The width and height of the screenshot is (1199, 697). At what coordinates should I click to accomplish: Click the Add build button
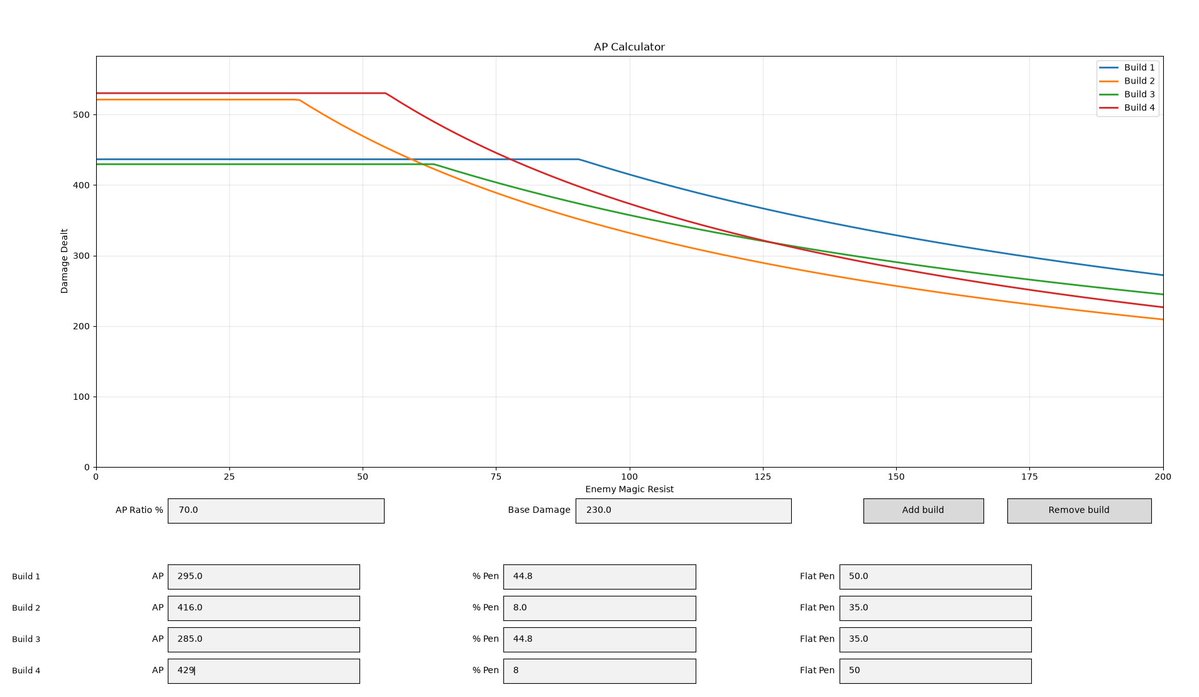click(923, 511)
